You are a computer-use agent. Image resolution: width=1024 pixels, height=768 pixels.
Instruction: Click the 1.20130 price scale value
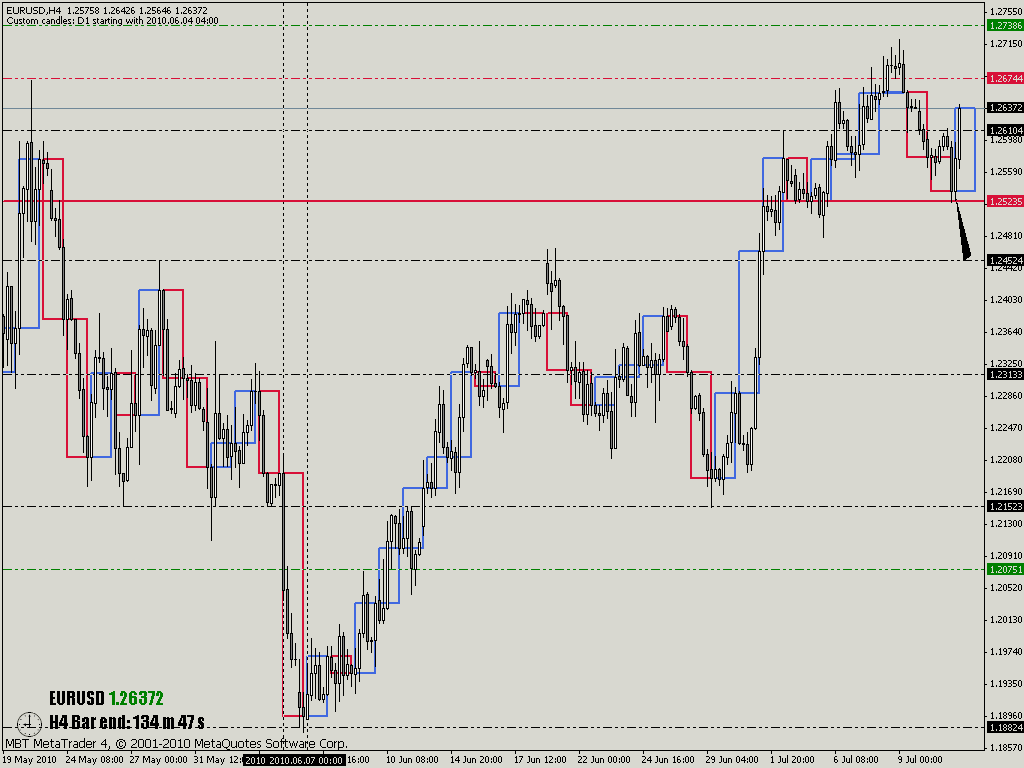pos(1006,619)
